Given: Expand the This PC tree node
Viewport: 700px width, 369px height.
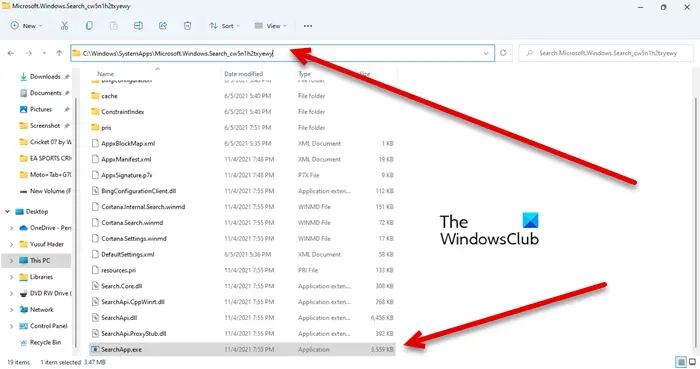Looking at the screenshot, I should 11,261.
